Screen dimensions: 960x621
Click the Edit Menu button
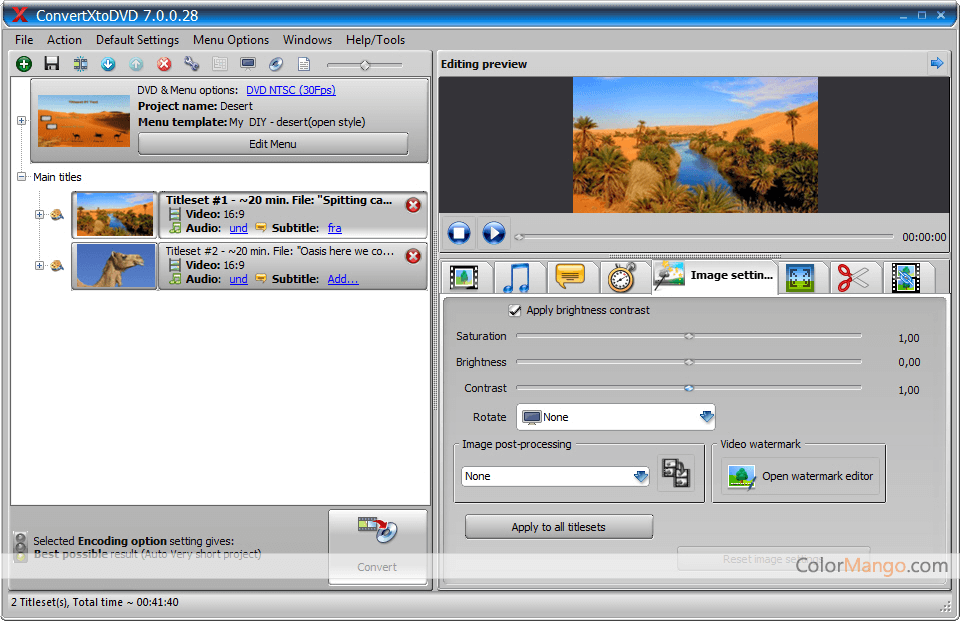(272, 144)
